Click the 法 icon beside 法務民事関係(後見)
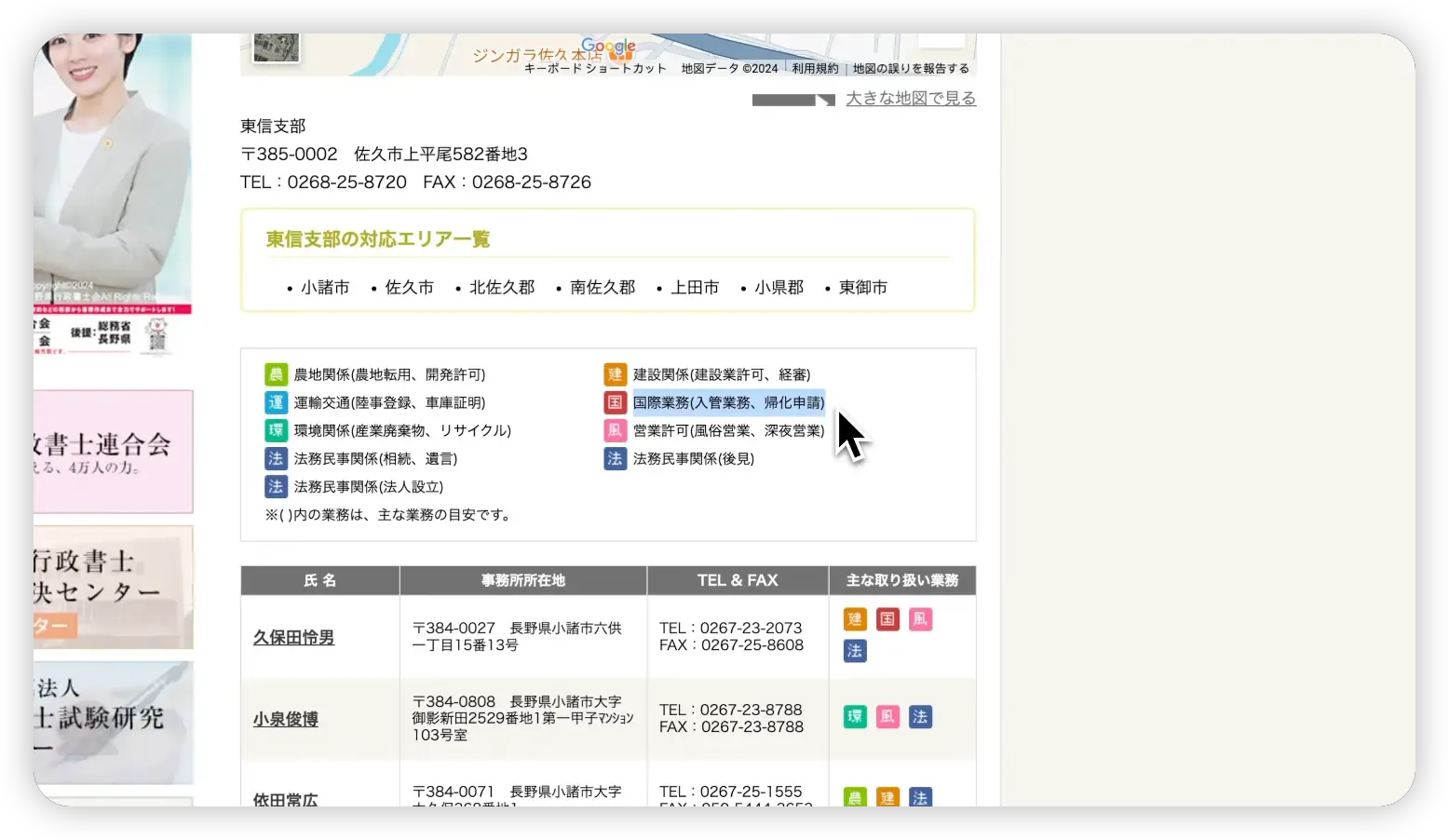Screen dimensions: 1449x840 click(615, 458)
